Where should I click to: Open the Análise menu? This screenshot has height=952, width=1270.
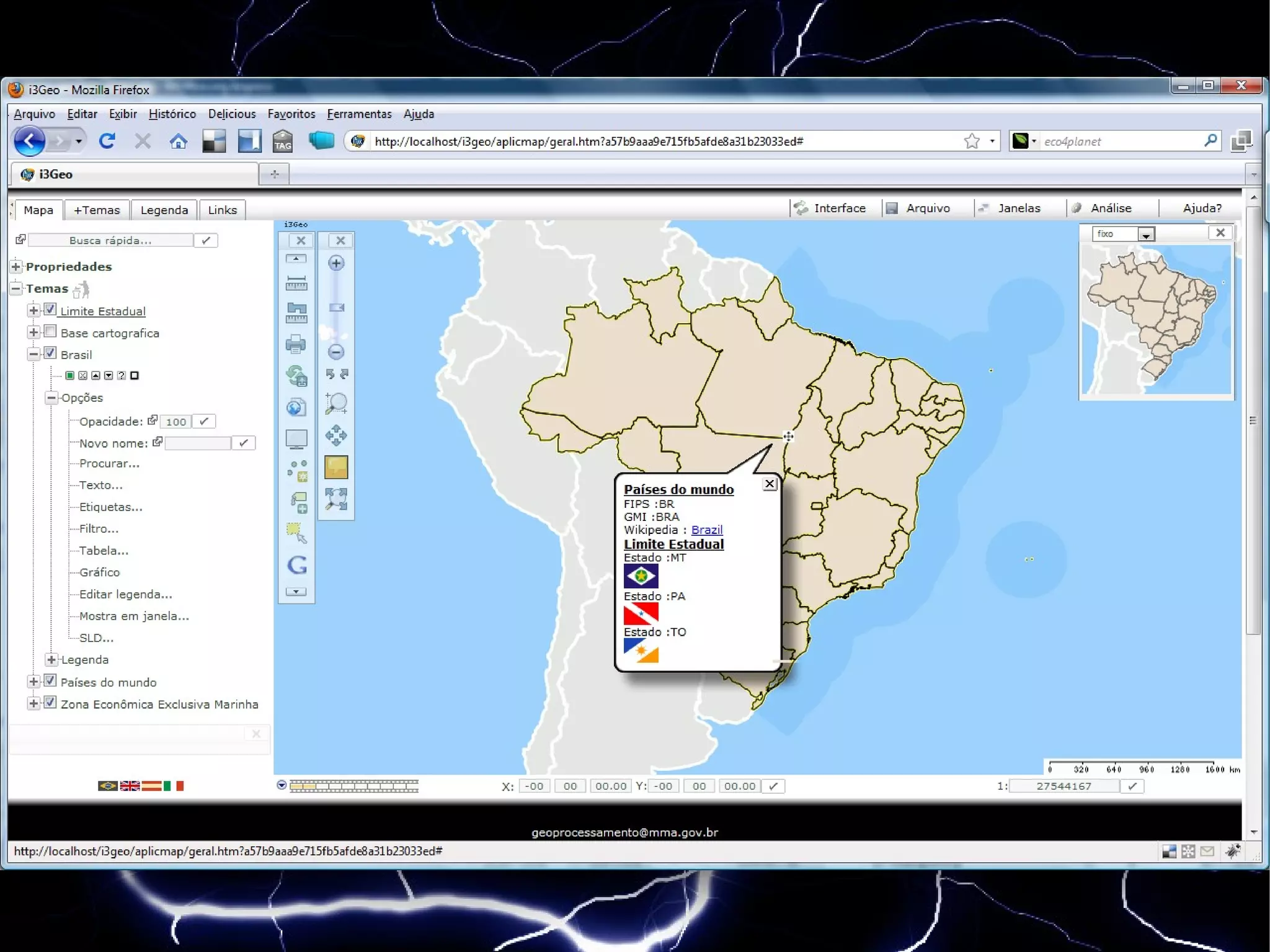1111,208
